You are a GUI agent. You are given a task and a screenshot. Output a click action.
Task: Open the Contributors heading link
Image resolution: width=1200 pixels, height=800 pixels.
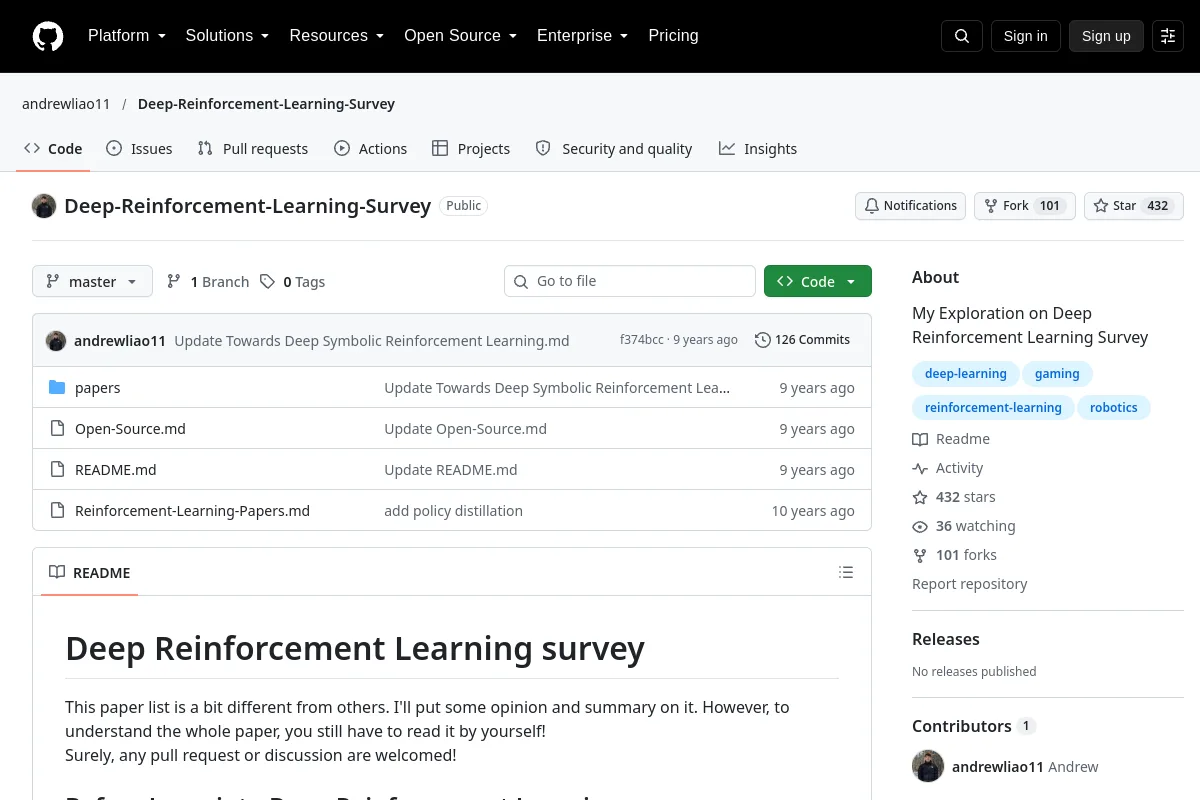[x=974, y=726]
